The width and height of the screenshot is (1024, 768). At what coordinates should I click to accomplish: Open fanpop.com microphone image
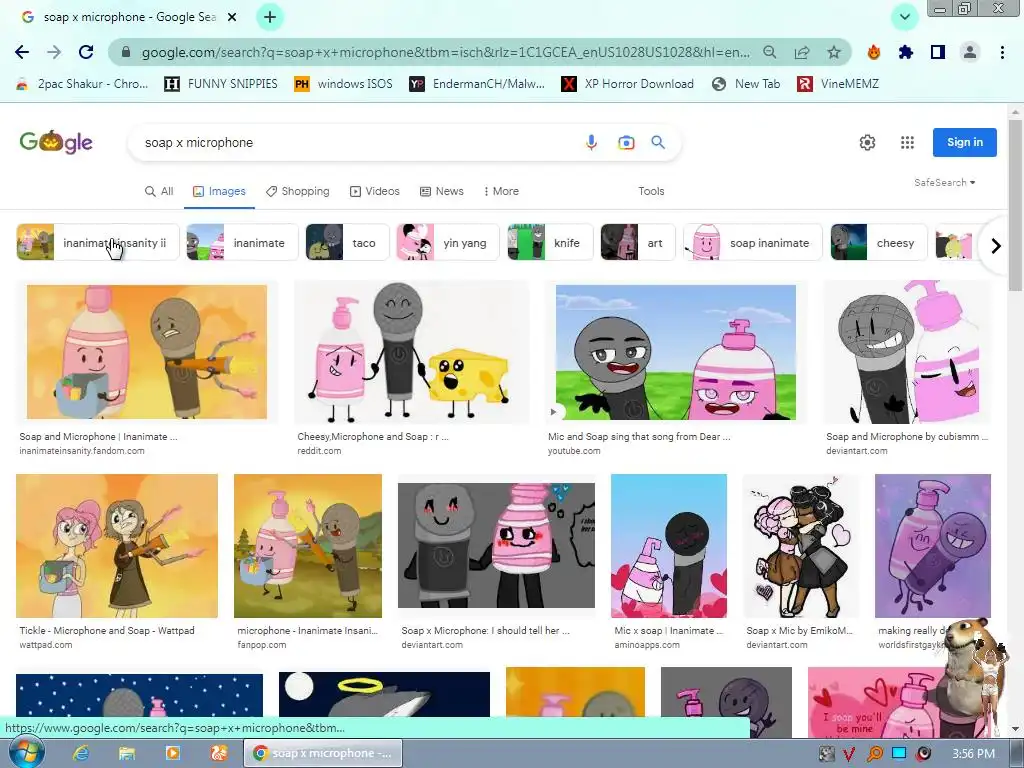click(308, 546)
